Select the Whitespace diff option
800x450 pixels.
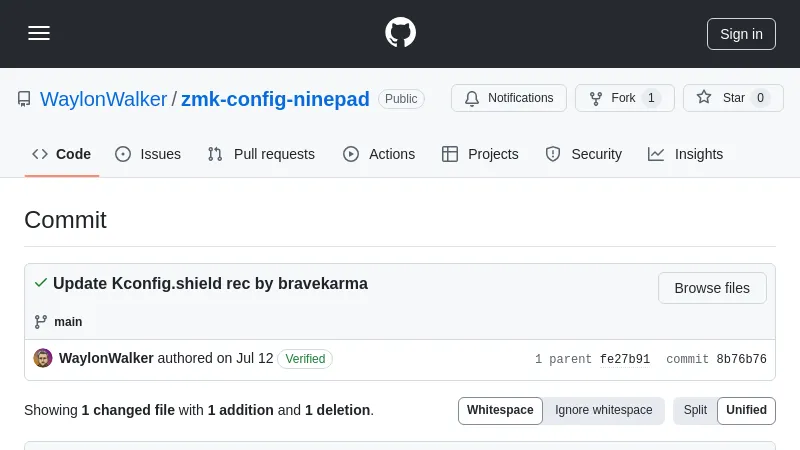[x=500, y=410]
